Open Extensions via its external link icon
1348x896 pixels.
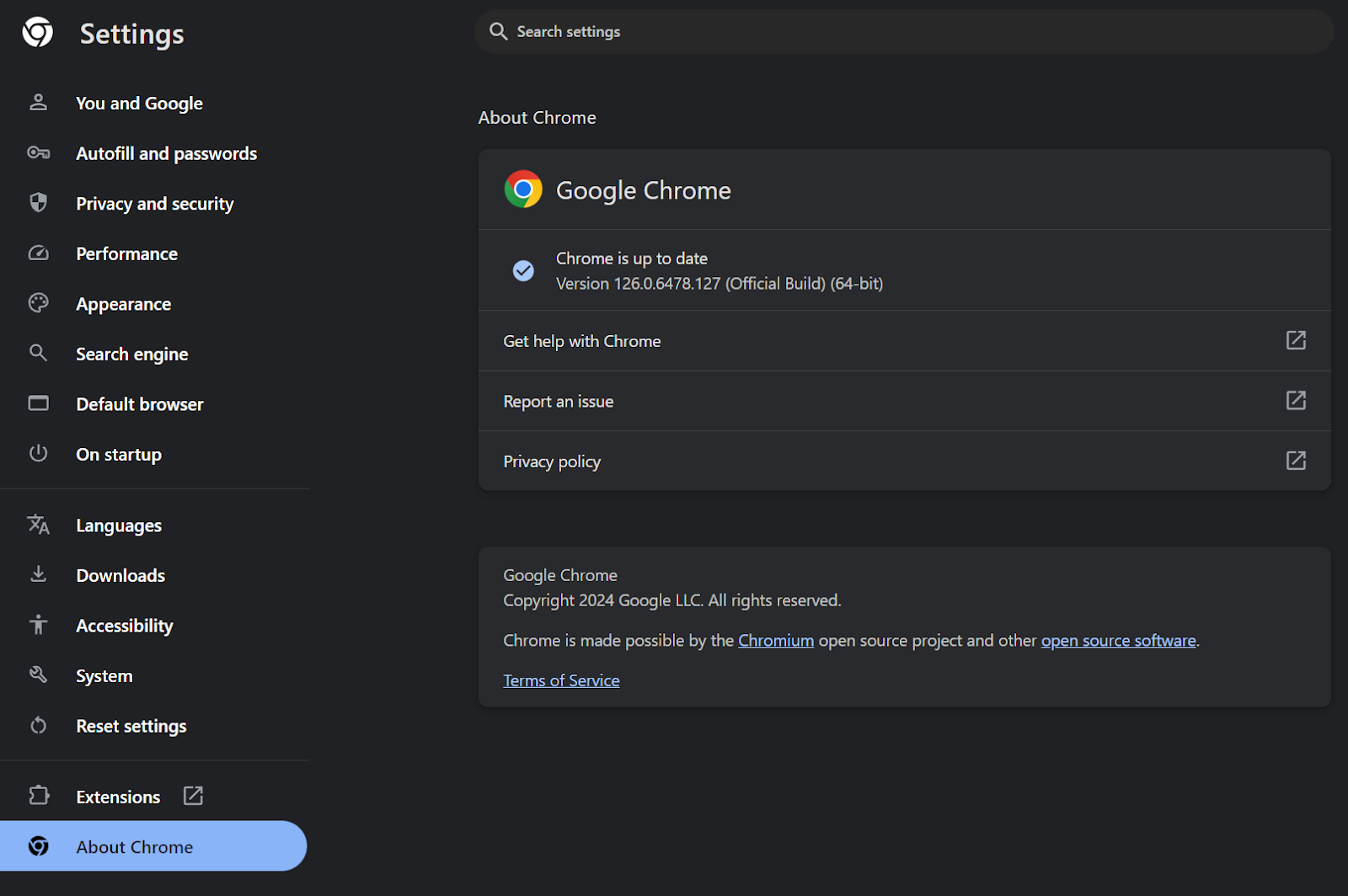click(193, 795)
